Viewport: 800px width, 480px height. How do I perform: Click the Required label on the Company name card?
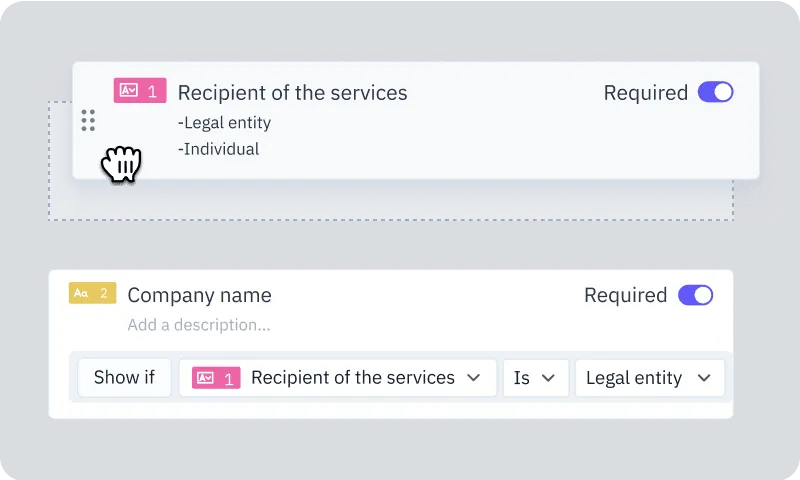626,295
